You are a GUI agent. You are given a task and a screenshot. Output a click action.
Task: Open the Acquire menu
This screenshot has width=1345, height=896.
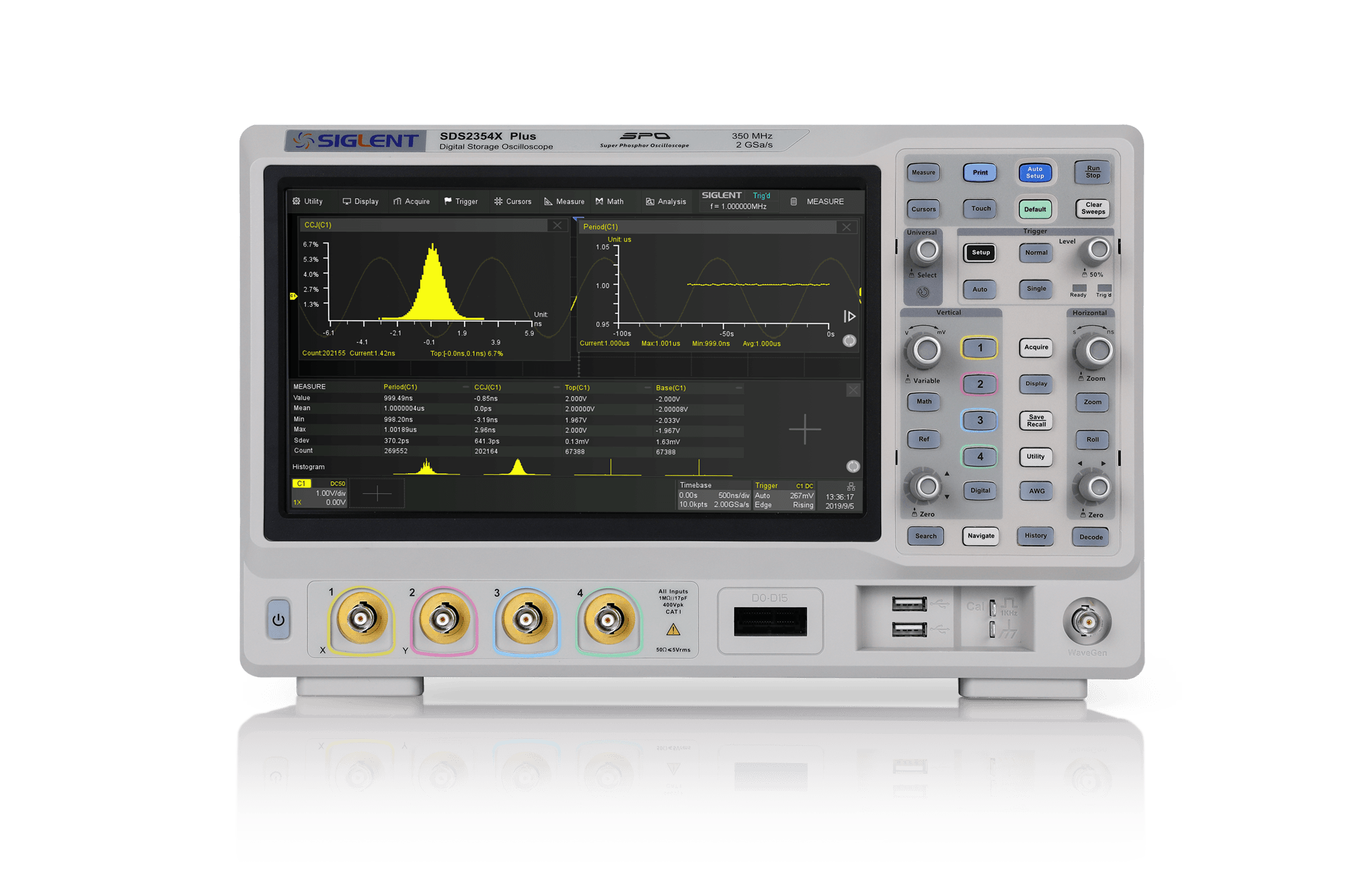point(412,200)
